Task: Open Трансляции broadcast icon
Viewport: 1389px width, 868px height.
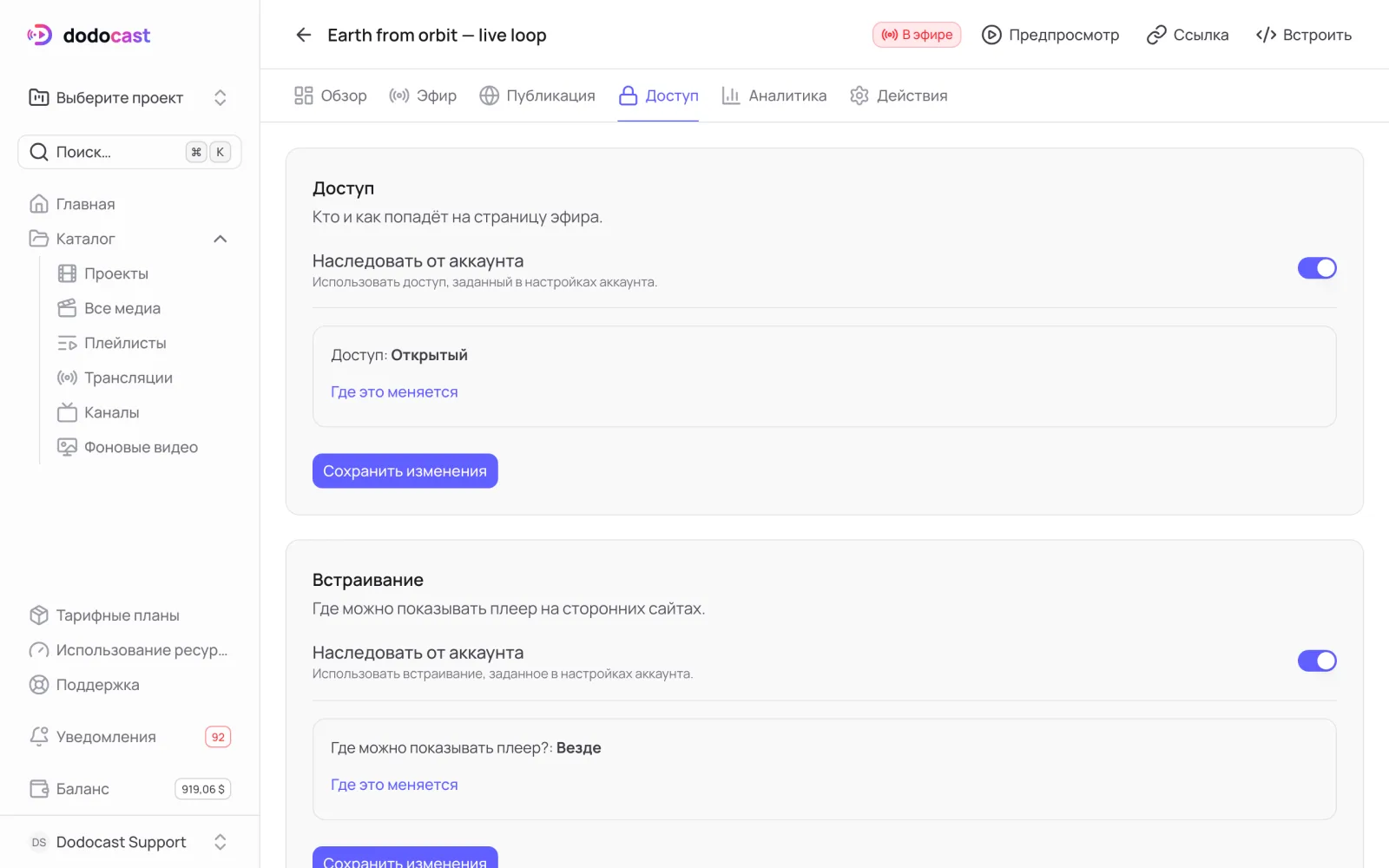Action: pyautogui.click(x=67, y=378)
